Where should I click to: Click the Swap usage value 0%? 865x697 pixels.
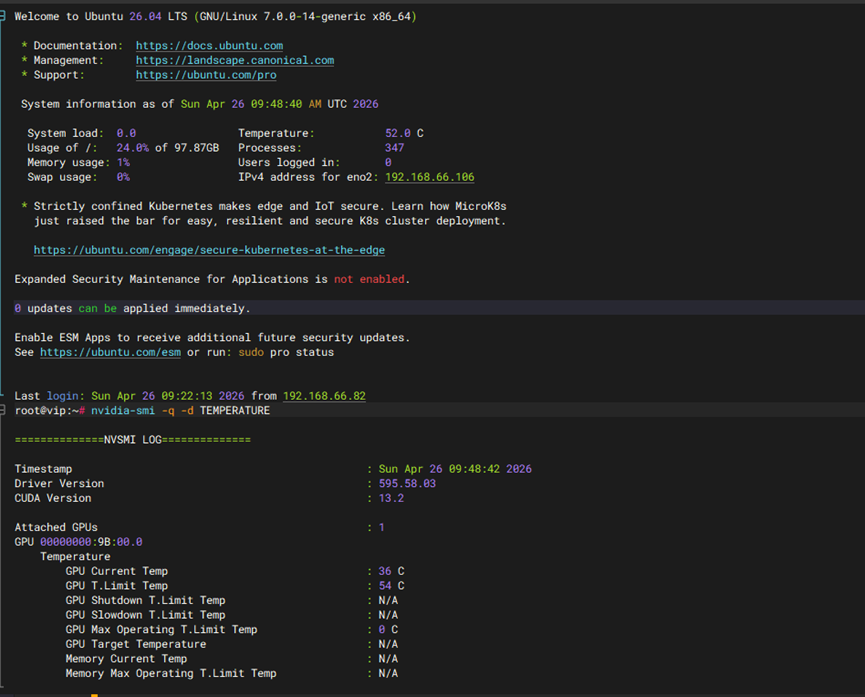pyautogui.click(x=123, y=177)
